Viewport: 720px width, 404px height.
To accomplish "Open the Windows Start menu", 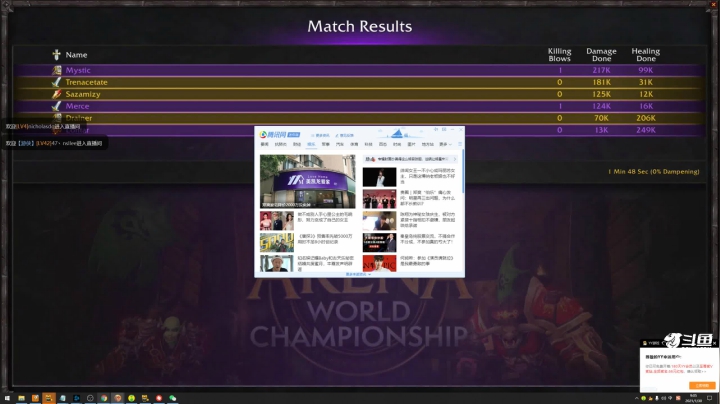I will (7, 398).
